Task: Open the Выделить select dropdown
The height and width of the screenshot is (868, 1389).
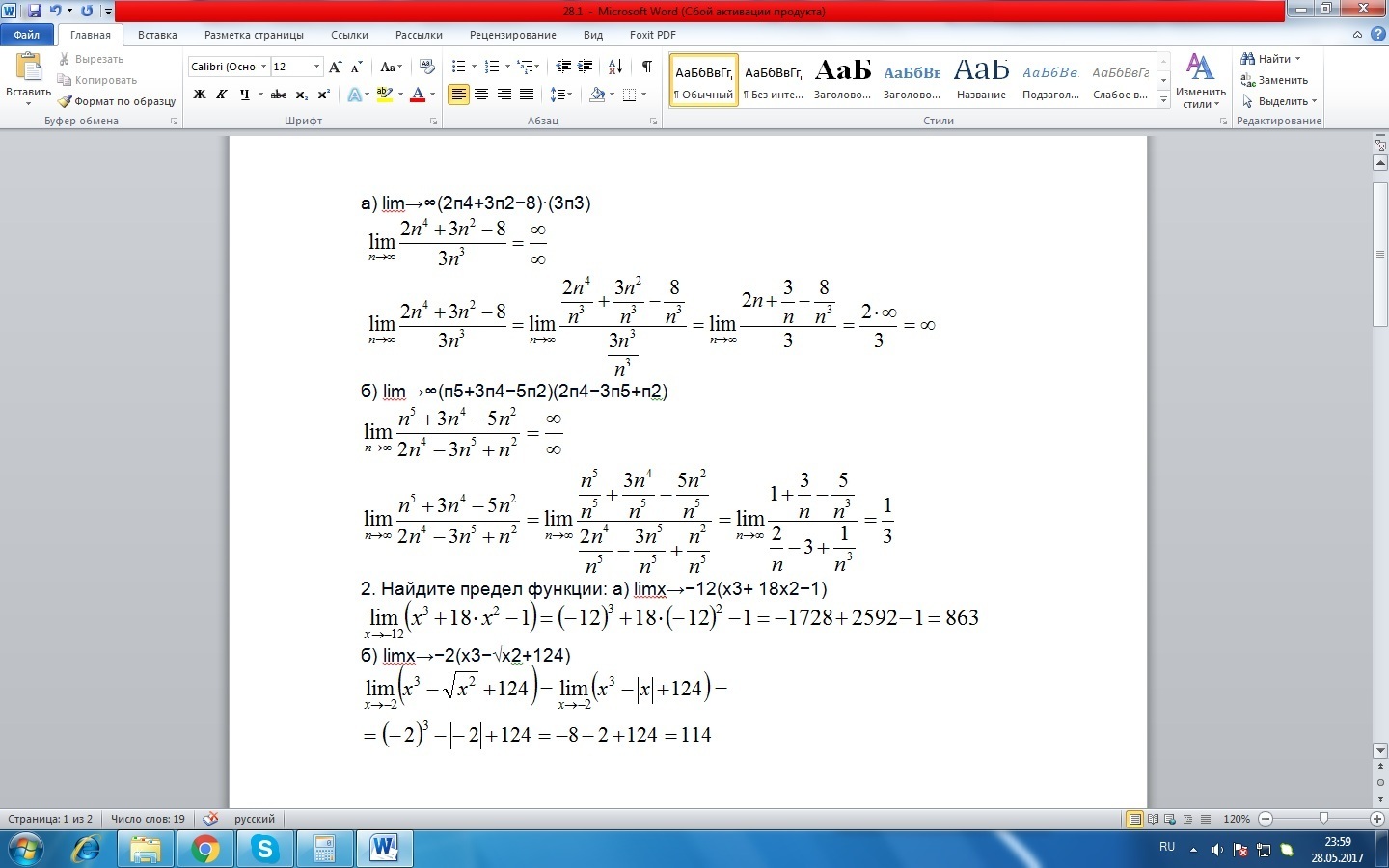Action: pos(1279,101)
